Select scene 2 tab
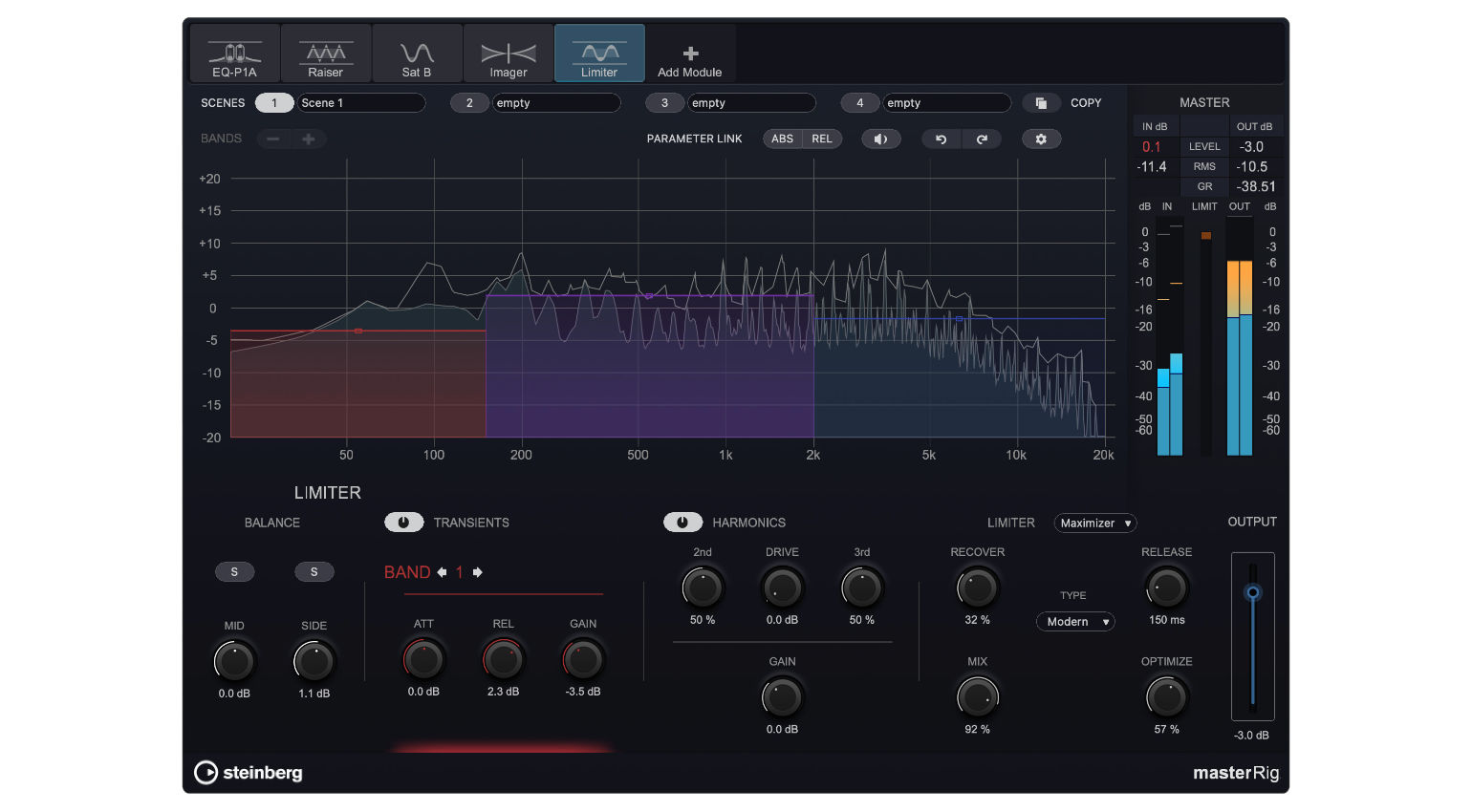 coord(469,103)
